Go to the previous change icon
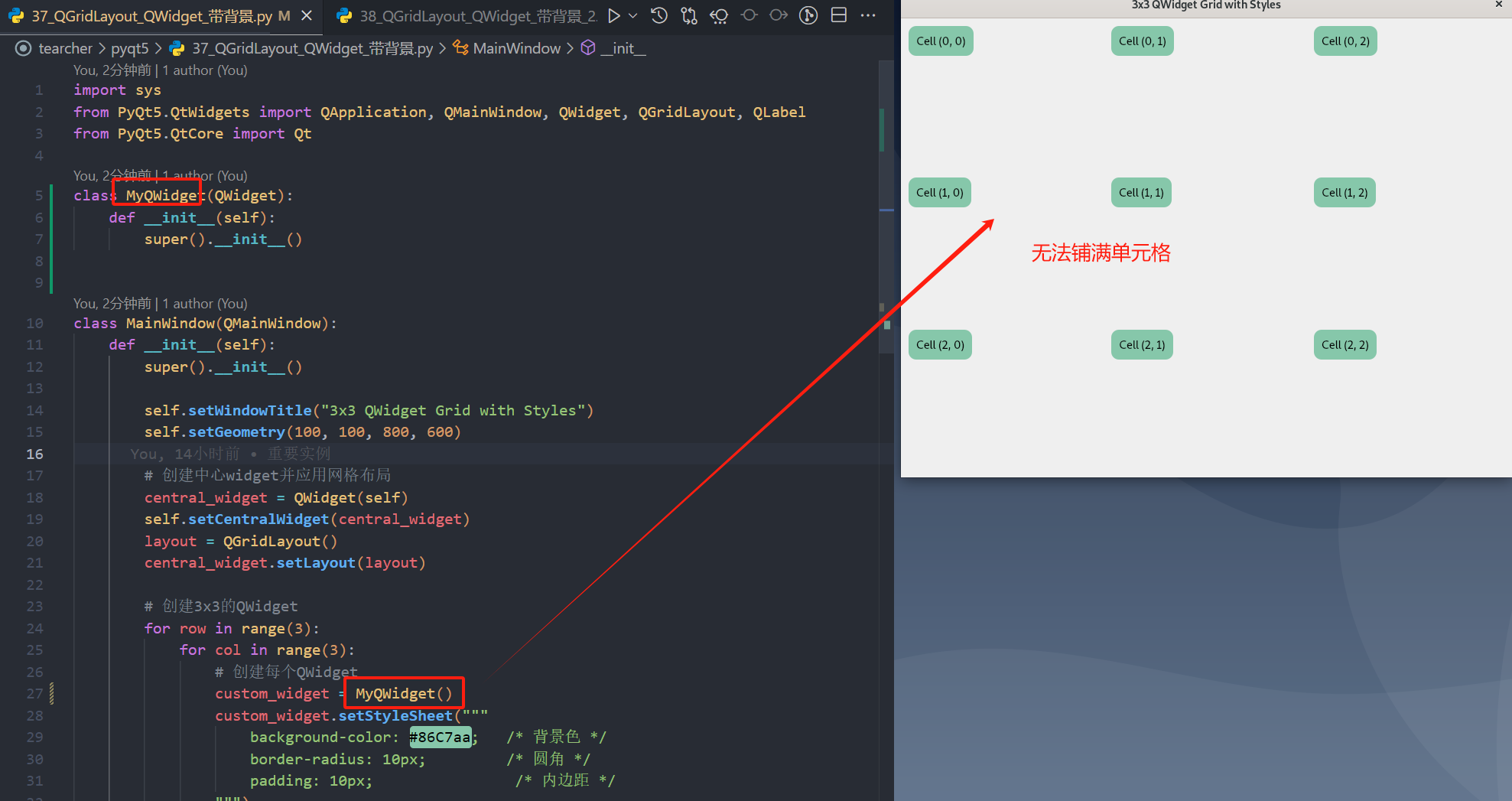 (x=749, y=15)
